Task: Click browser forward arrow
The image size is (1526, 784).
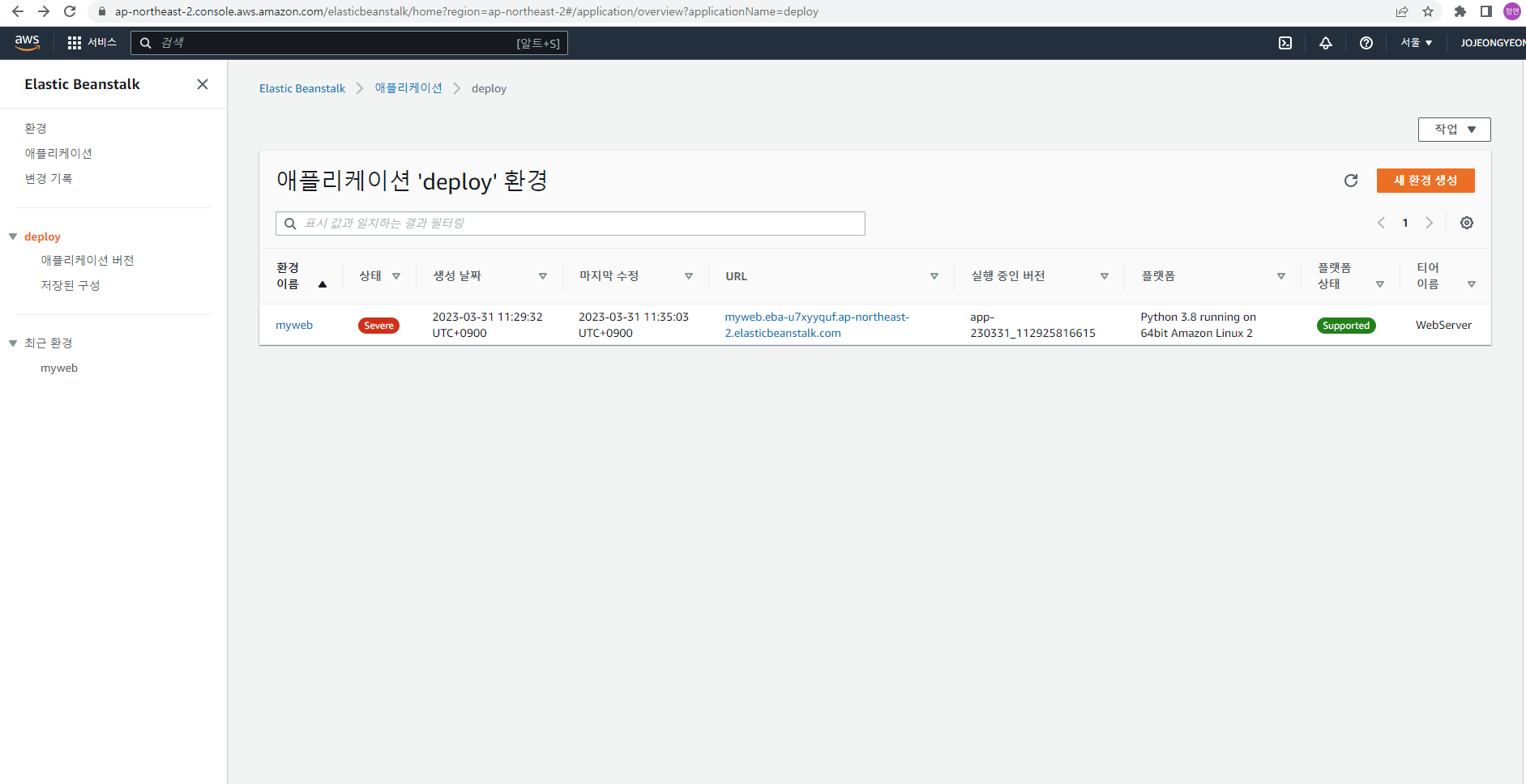Action: point(44,11)
